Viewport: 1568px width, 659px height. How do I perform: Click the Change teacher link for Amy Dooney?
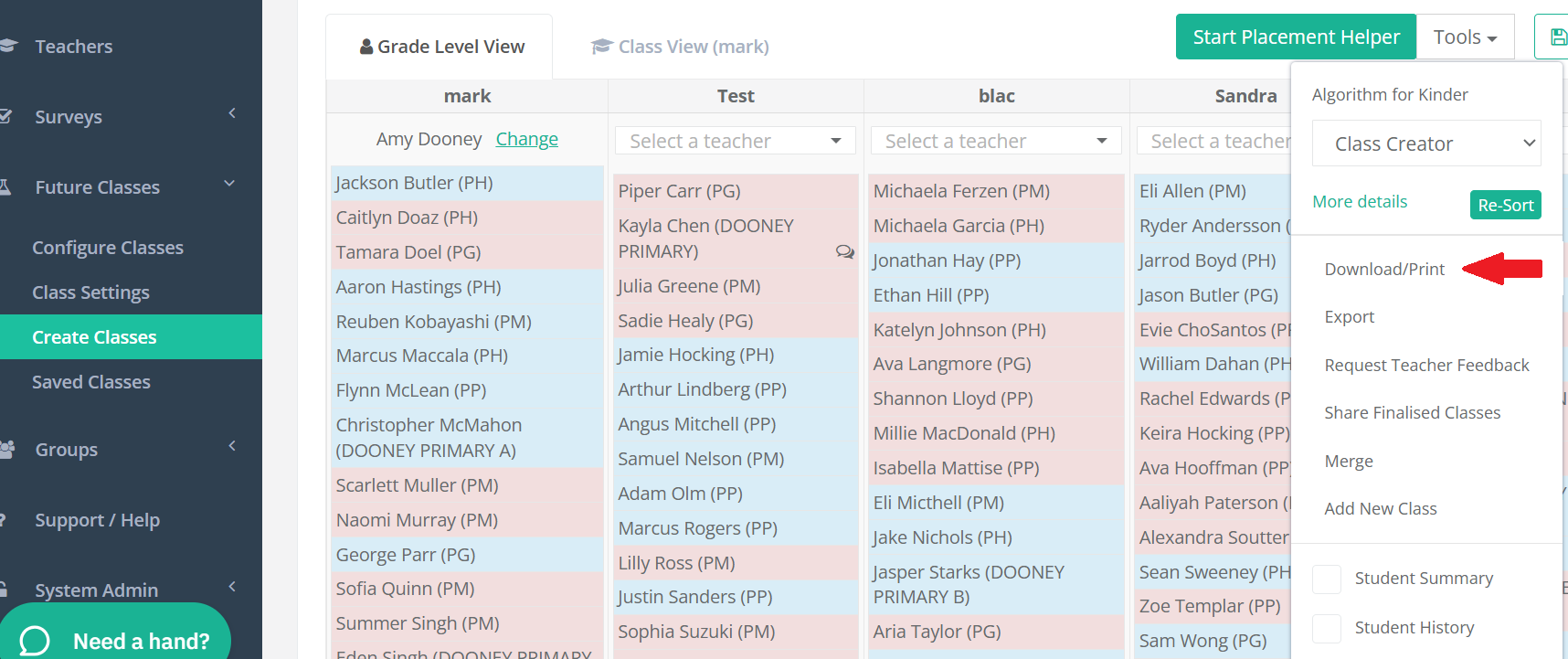point(526,139)
